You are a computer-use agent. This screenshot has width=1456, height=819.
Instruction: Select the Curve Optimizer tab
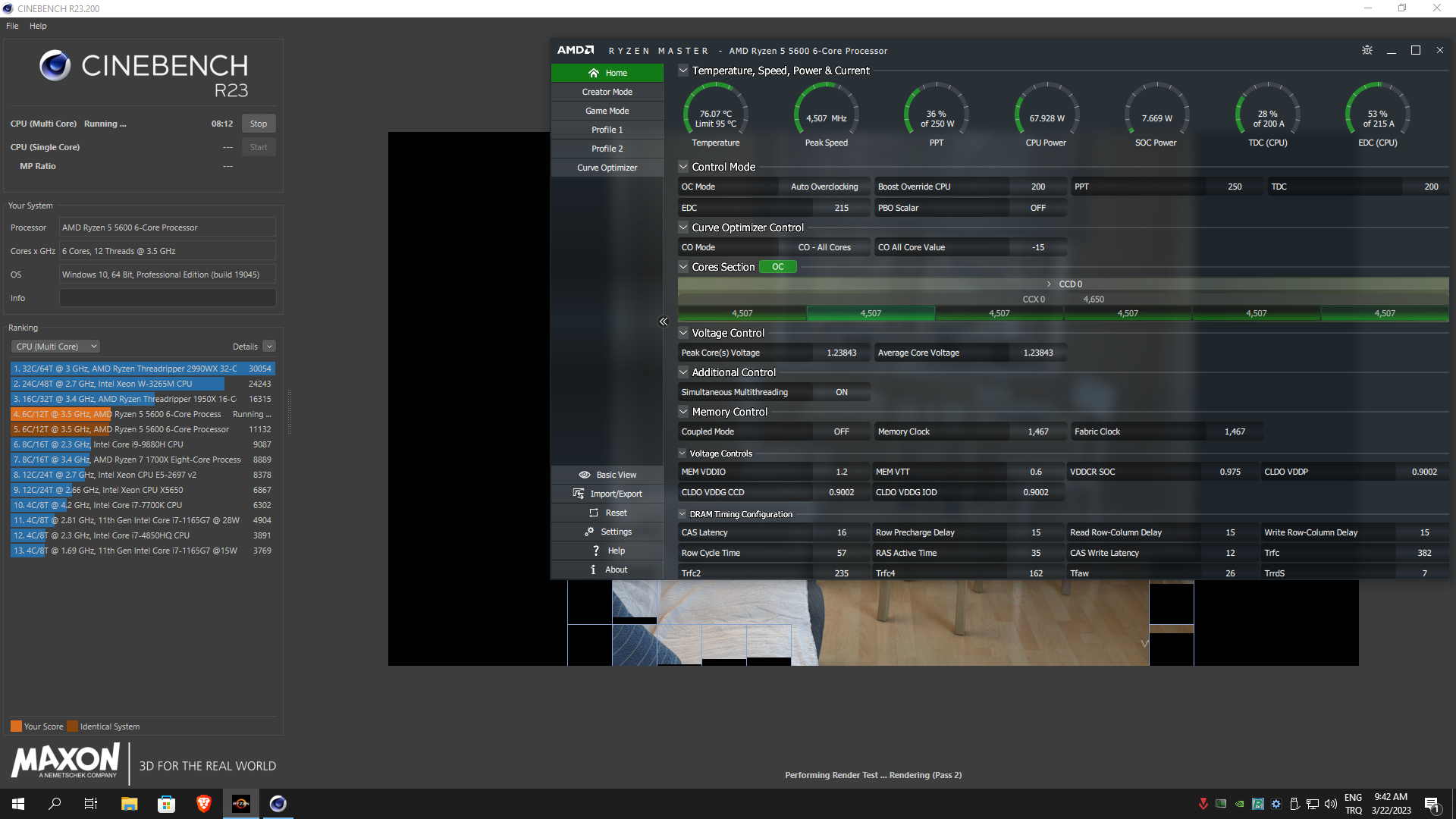pos(607,168)
